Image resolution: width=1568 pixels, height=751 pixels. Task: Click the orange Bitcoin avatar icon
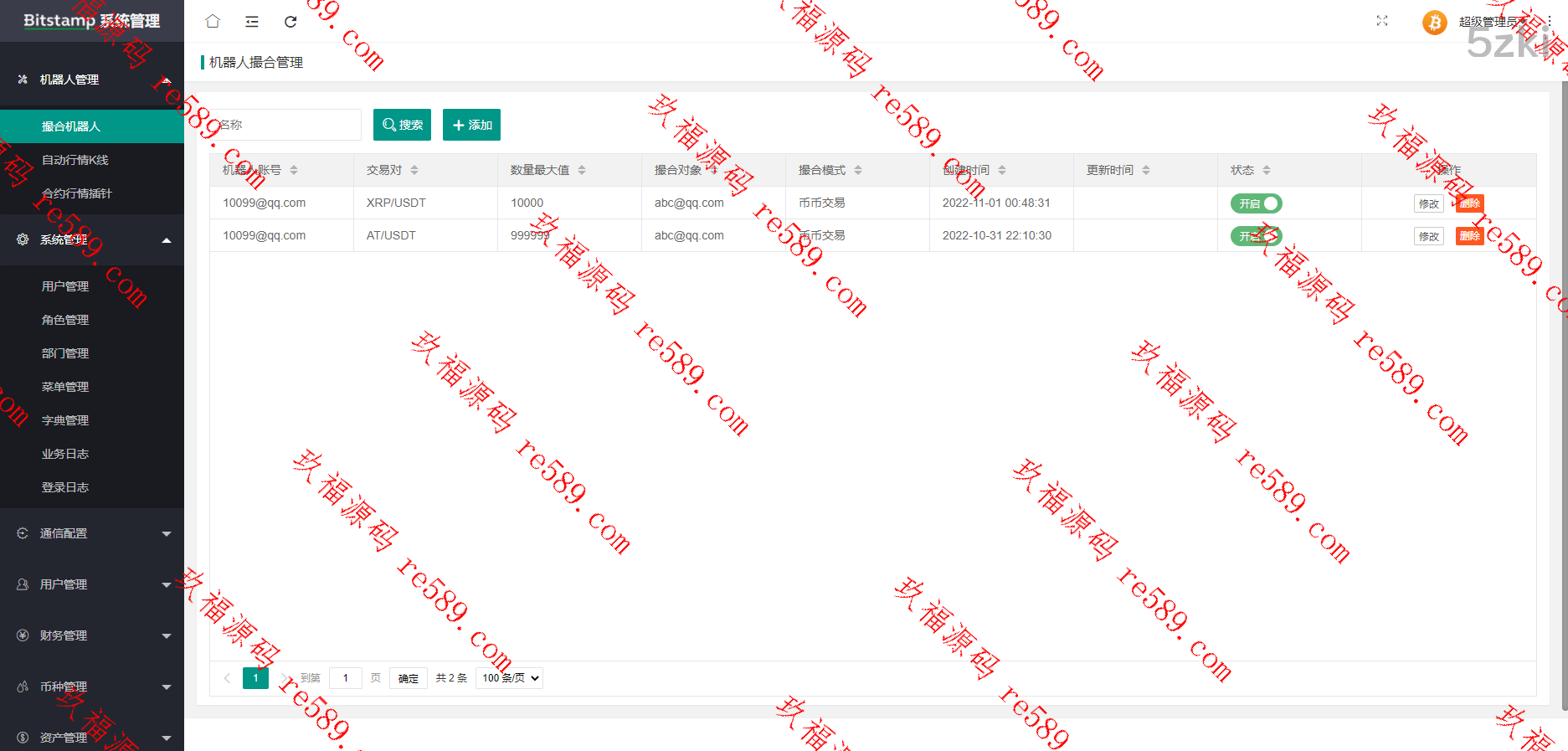(x=1434, y=23)
